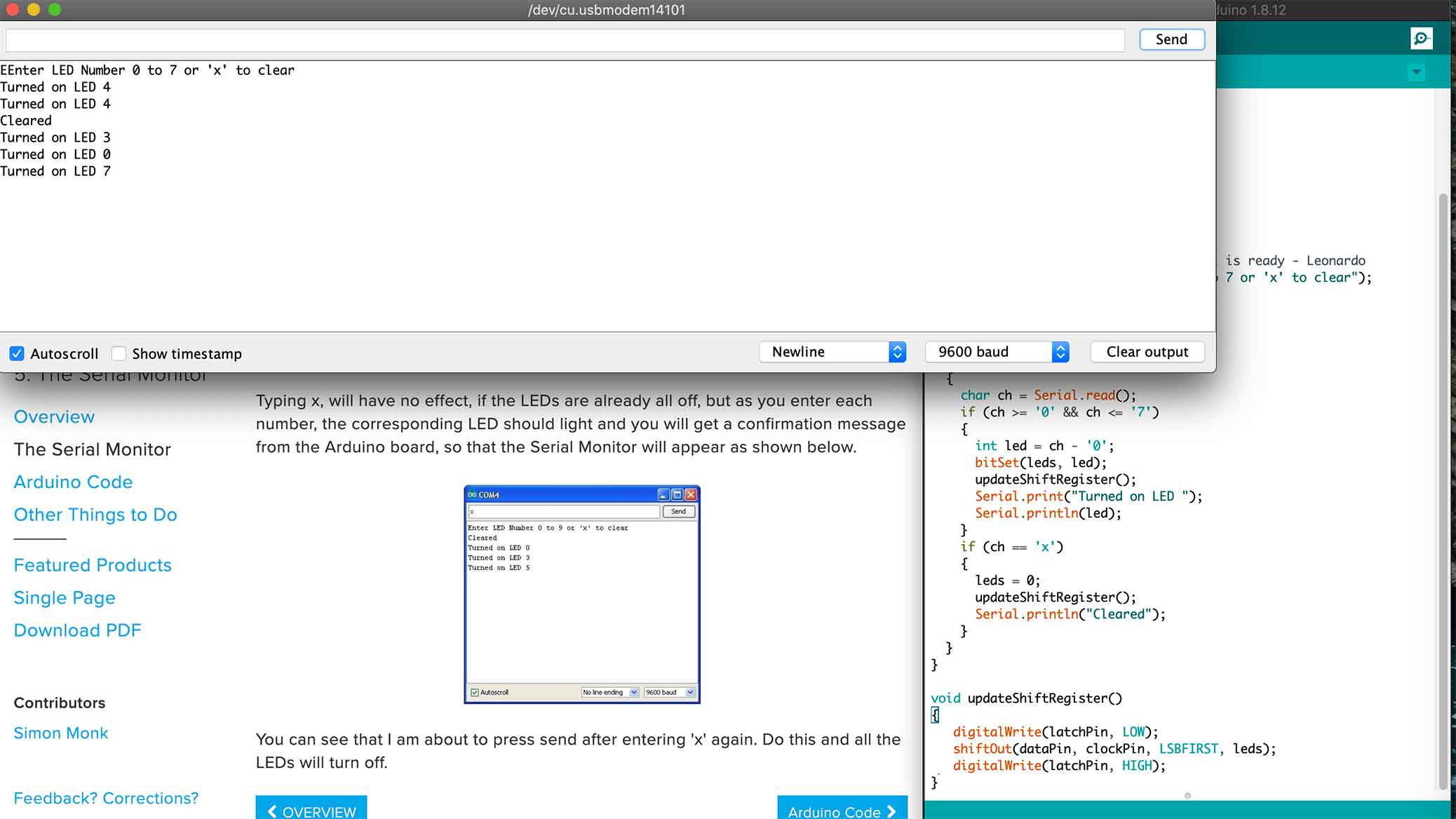
Task: Click the yellow minimize window button
Action: [33, 10]
